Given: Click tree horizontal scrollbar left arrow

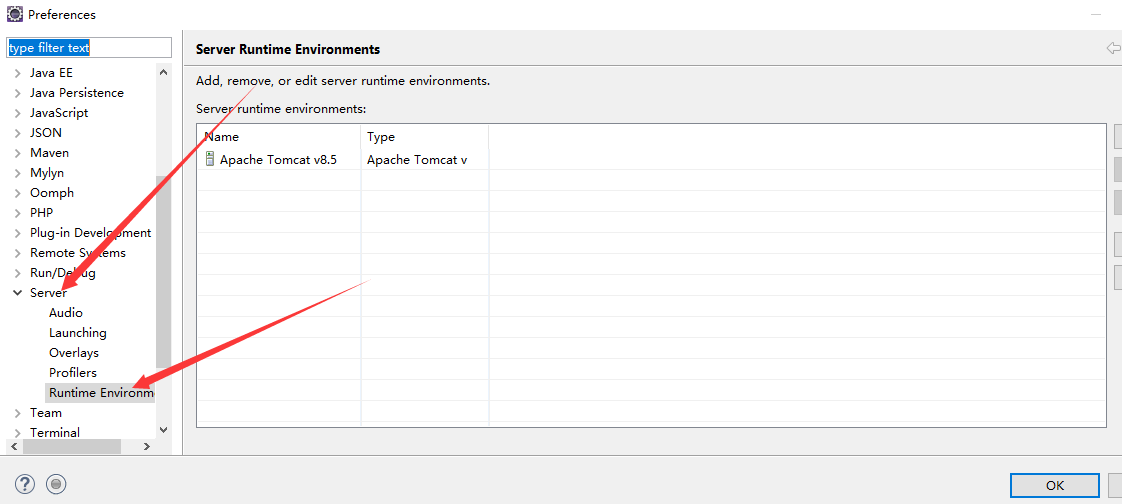Looking at the screenshot, I should click(x=14, y=446).
